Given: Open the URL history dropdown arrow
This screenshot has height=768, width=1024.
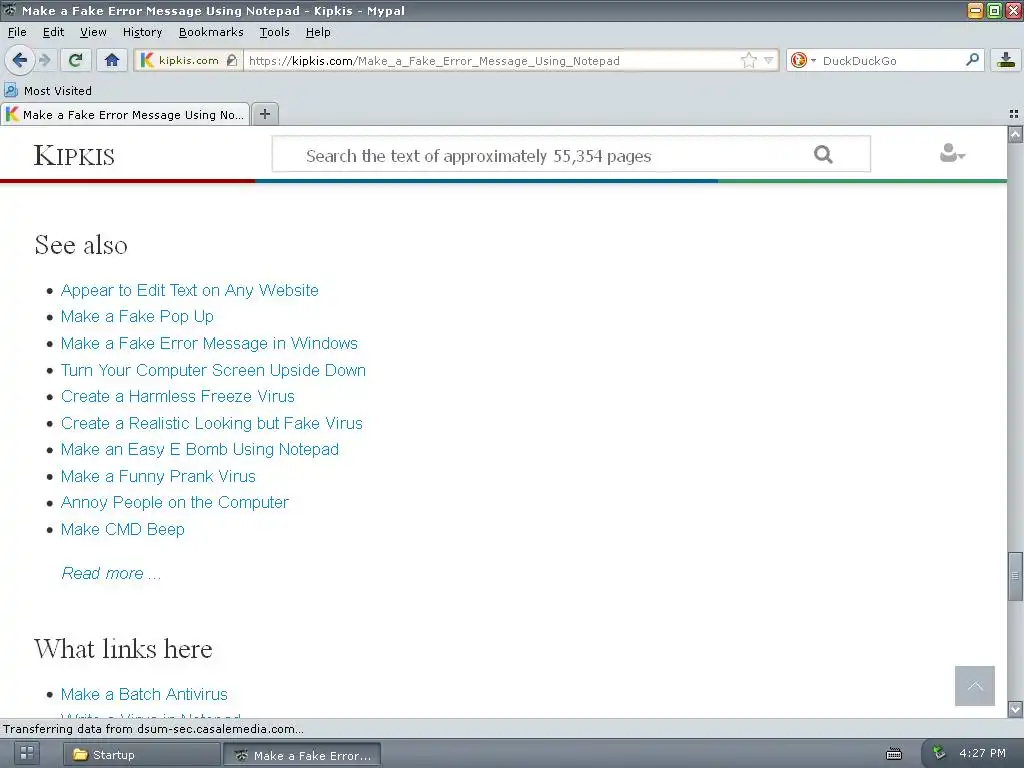Looking at the screenshot, I should pyautogui.click(x=769, y=61).
